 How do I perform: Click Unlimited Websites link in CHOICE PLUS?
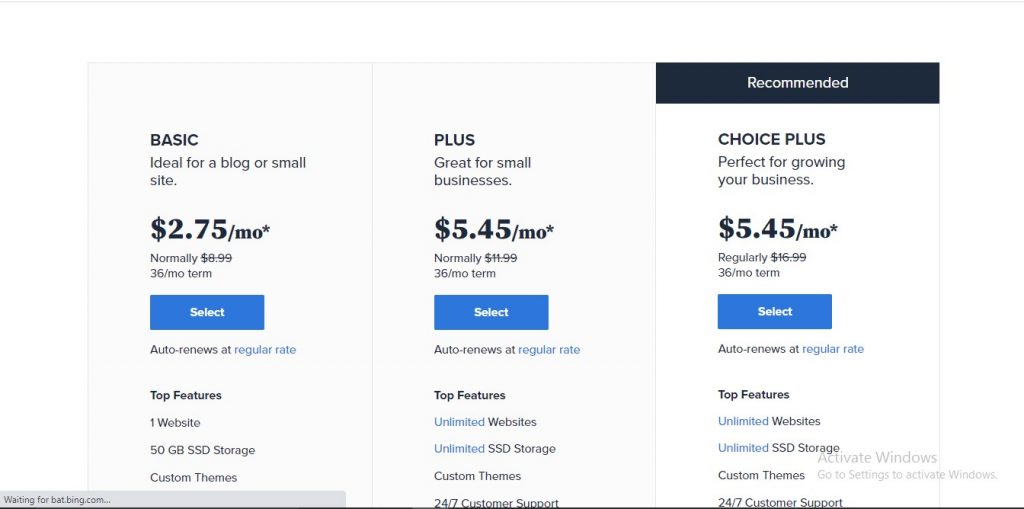click(x=743, y=421)
